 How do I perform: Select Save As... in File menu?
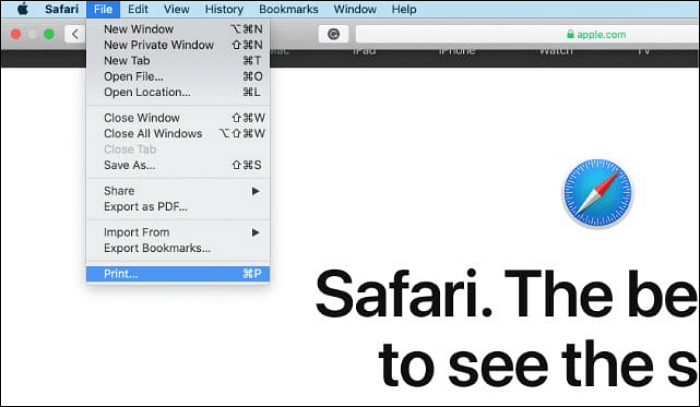(130, 165)
